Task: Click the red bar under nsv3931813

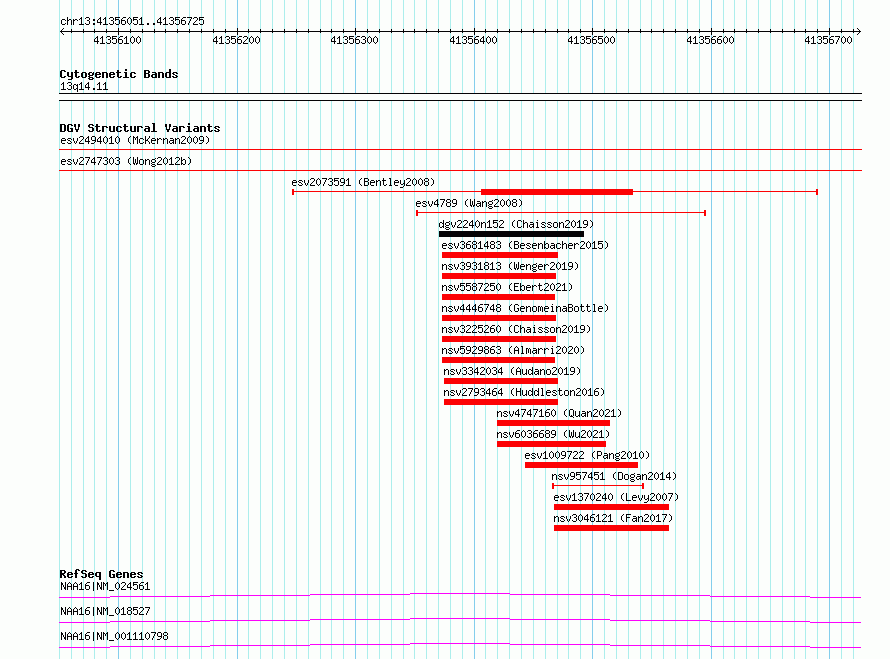Action: click(499, 276)
